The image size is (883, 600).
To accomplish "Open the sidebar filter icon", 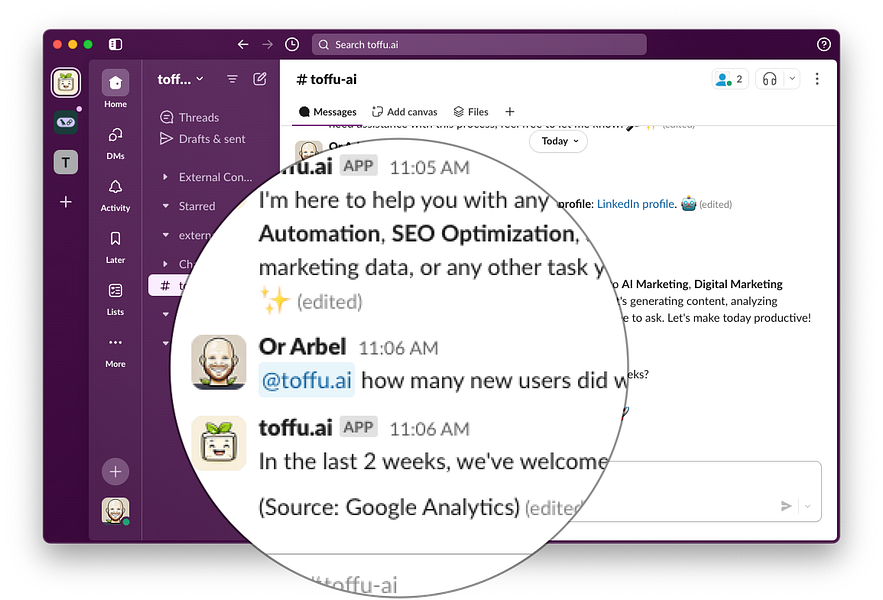I will pyautogui.click(x=232, y=79).
